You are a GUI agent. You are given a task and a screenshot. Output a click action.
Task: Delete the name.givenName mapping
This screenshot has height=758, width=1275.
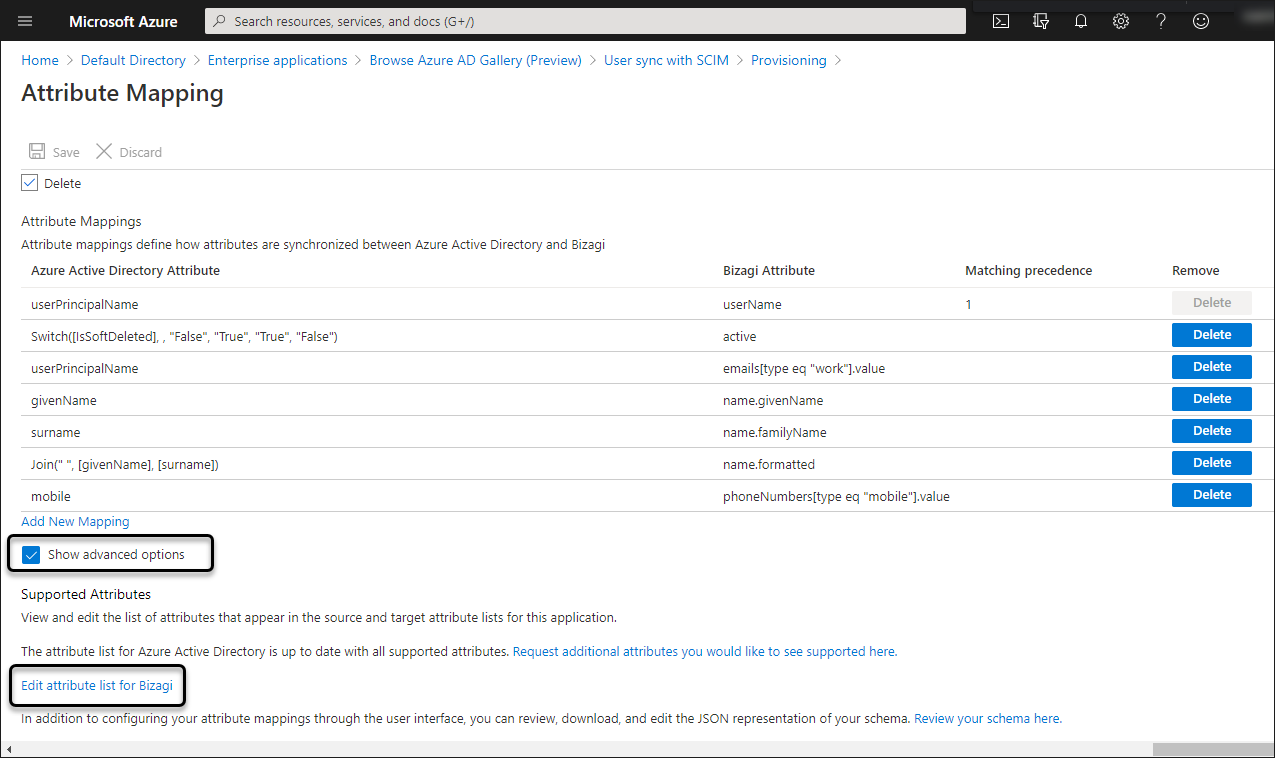(x=1212, y=399)
